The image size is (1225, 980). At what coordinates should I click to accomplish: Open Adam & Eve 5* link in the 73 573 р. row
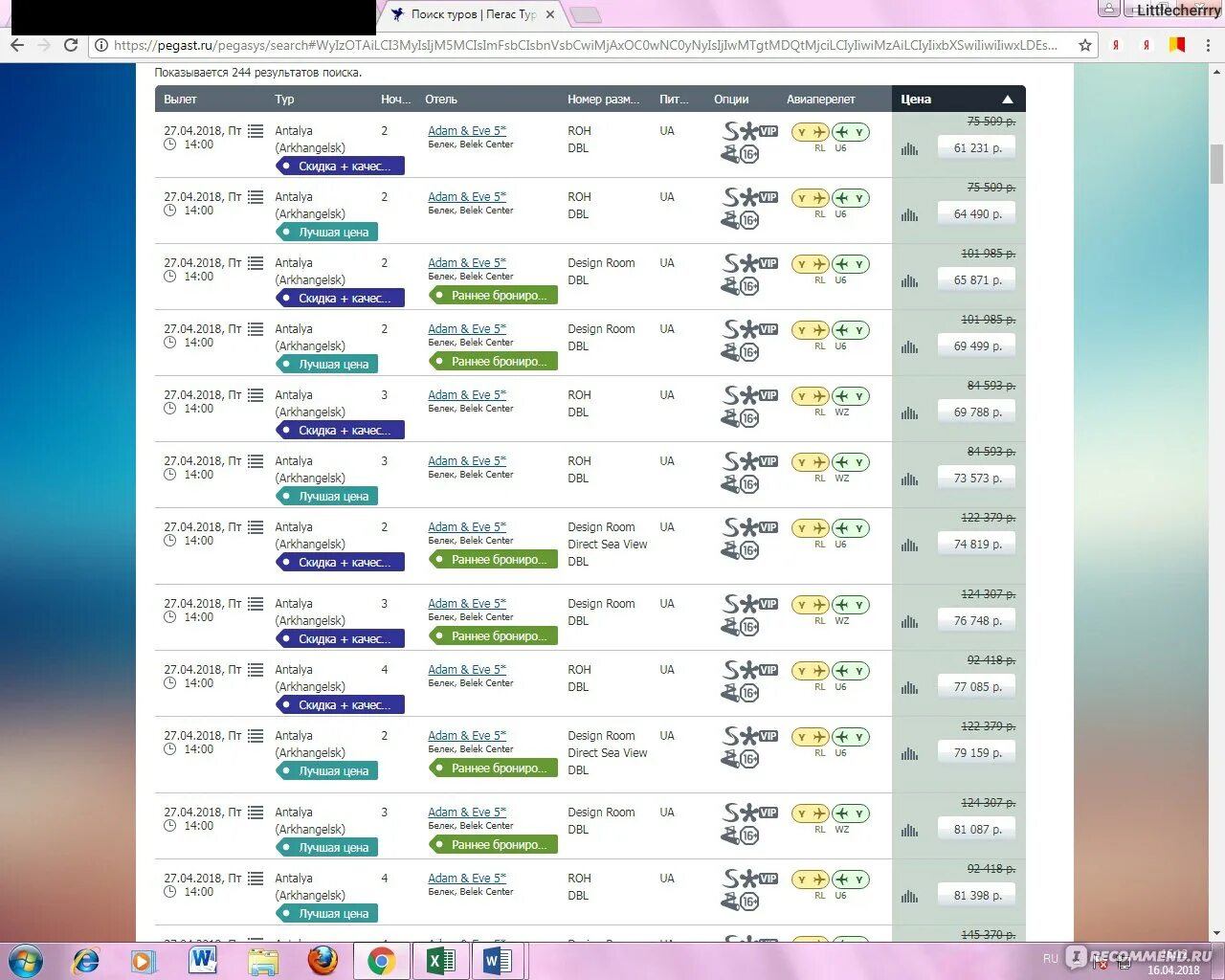tap(467, 461)
